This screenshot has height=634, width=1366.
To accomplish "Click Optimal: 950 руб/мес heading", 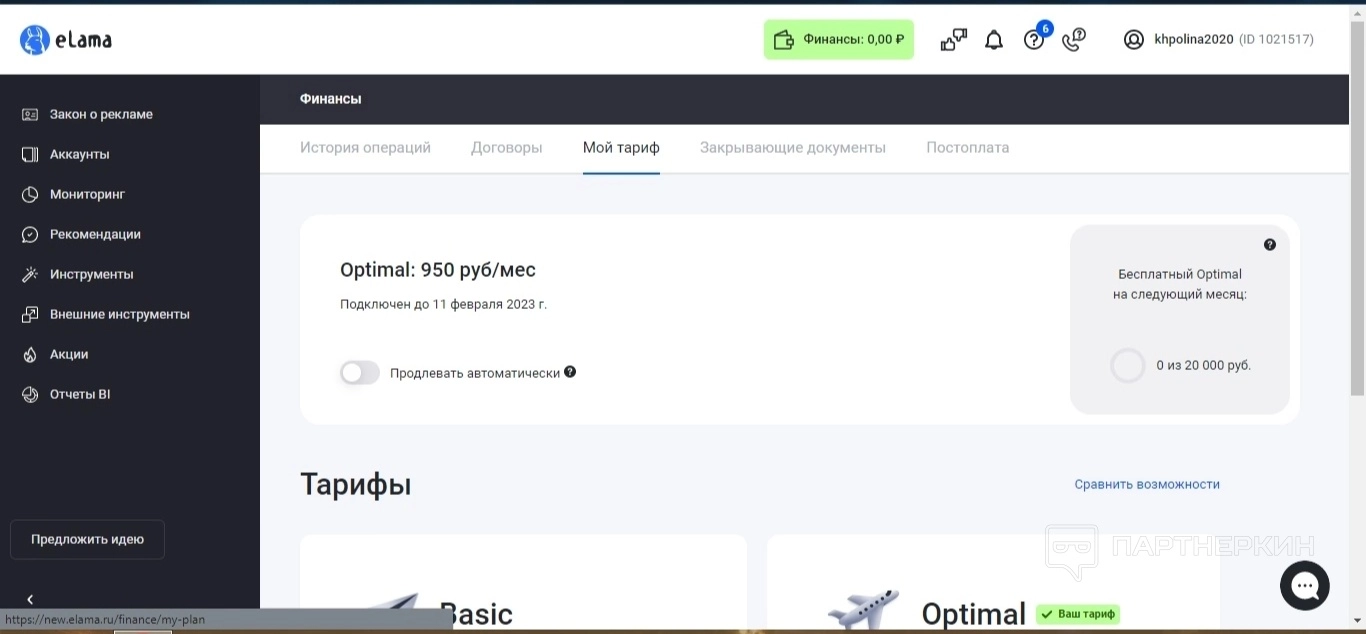I will (x=438, y=270).
